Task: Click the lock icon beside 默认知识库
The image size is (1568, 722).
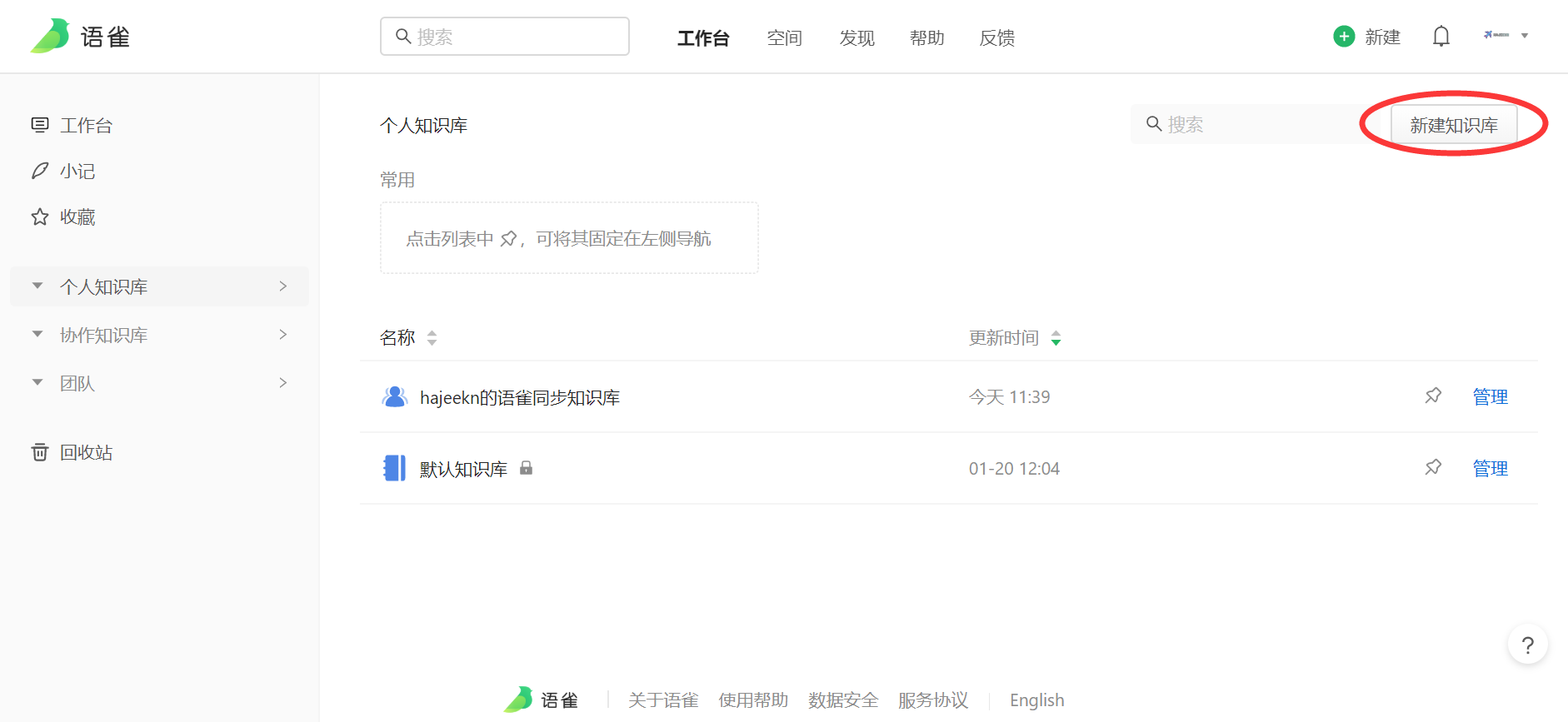Action: click(x=526, y=468)
